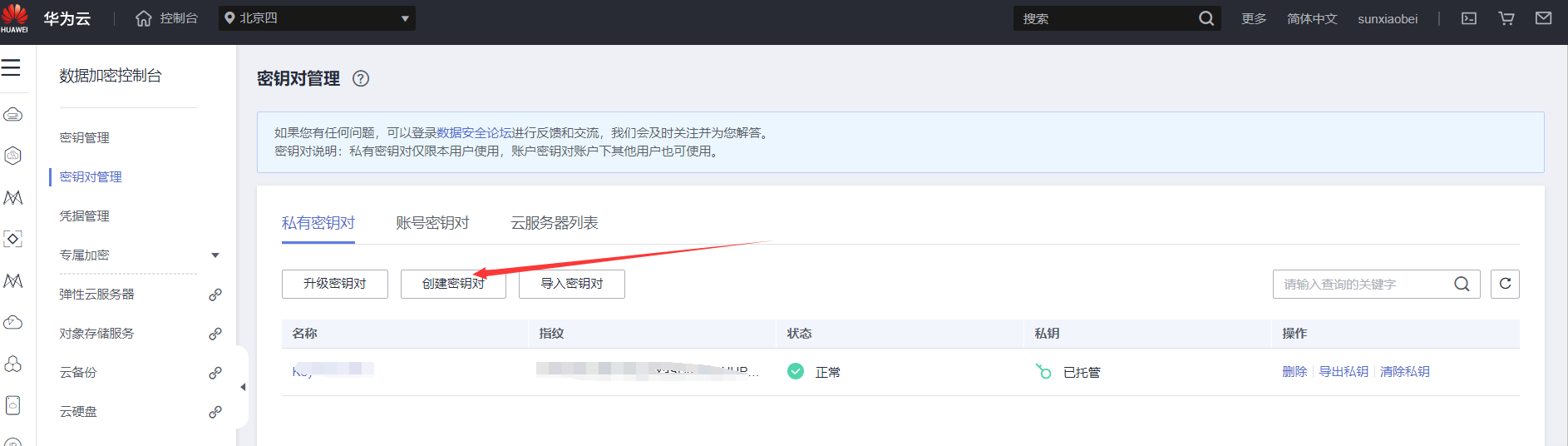Click 清除私钥 for the key pair

[x=1405, y=372]
